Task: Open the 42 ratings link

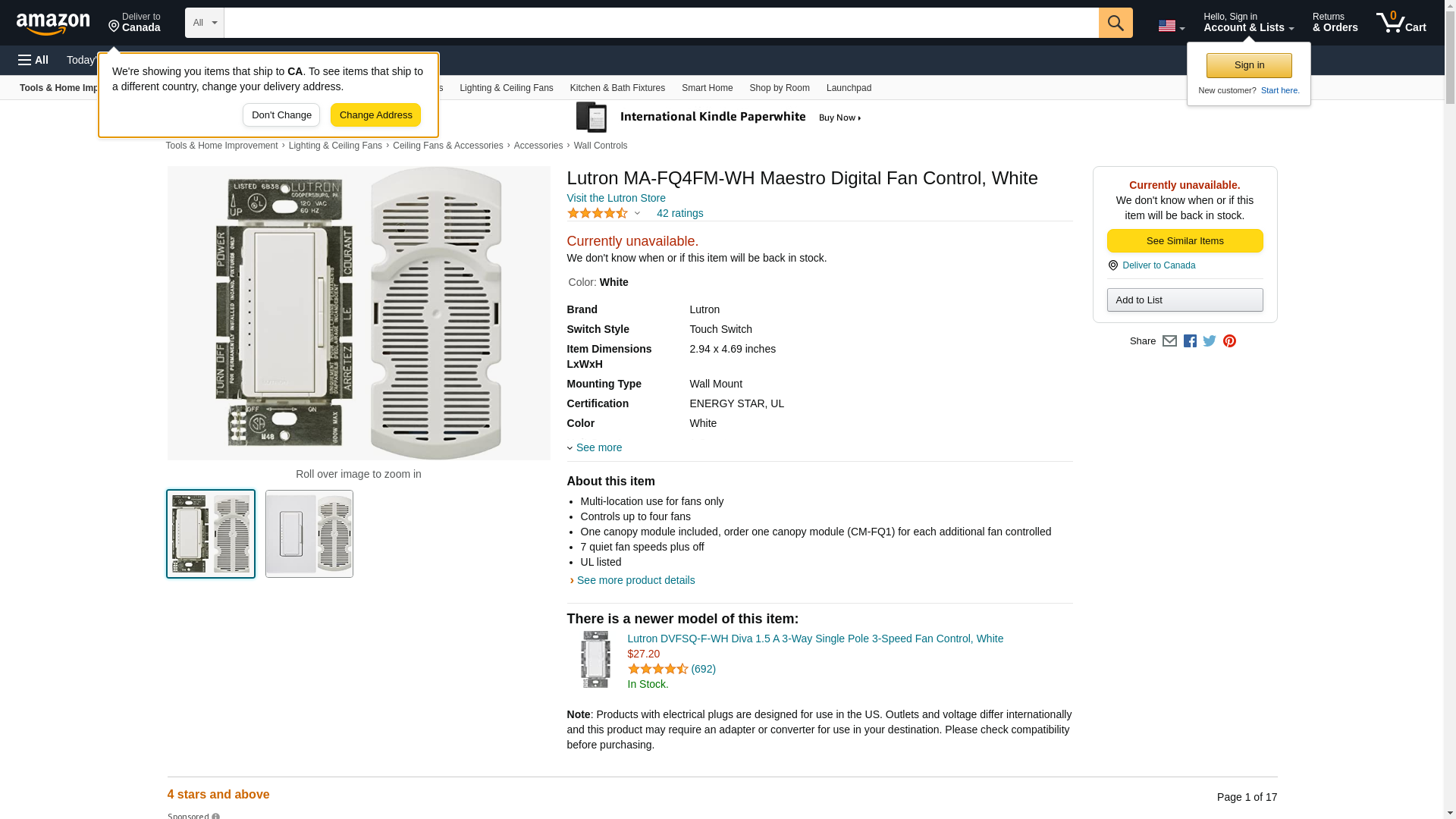Action: pos(679,213)
